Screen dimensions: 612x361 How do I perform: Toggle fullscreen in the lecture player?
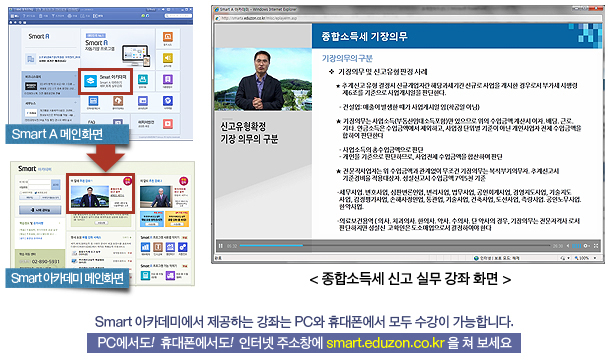pyautogui.click(x=596, y=246)
